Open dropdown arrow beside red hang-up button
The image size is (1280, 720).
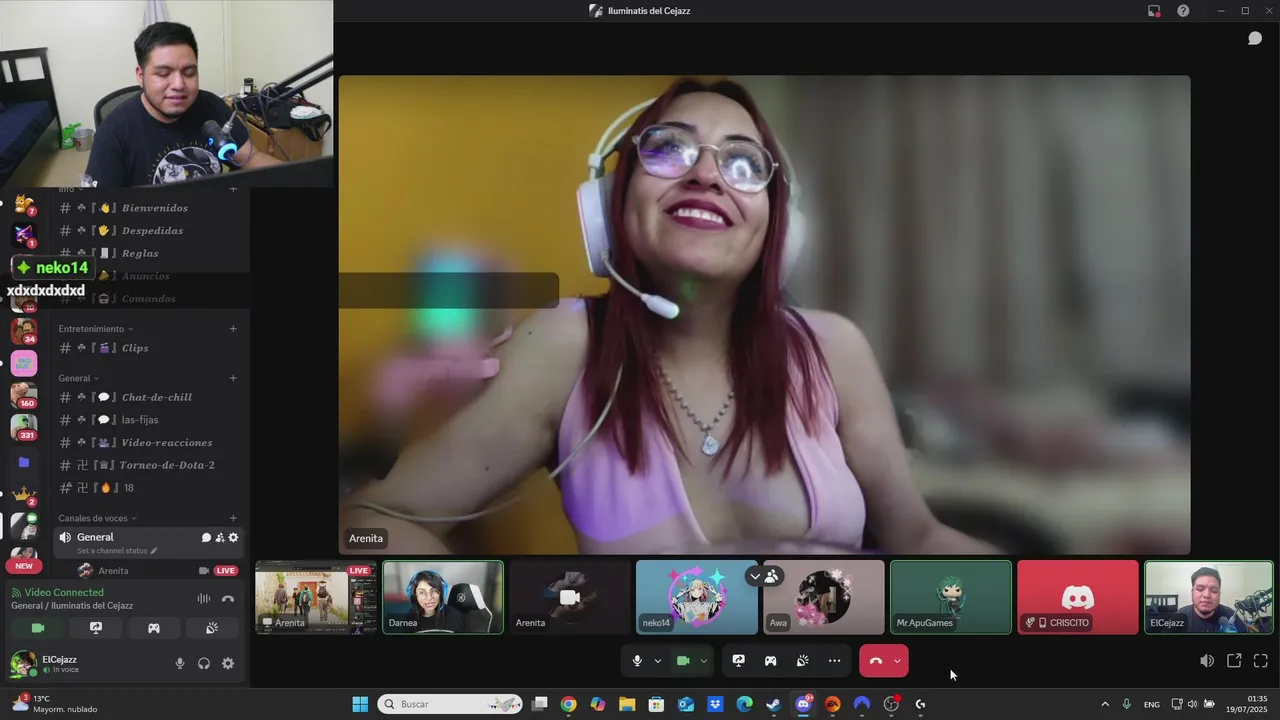click(x=898, y=661)
